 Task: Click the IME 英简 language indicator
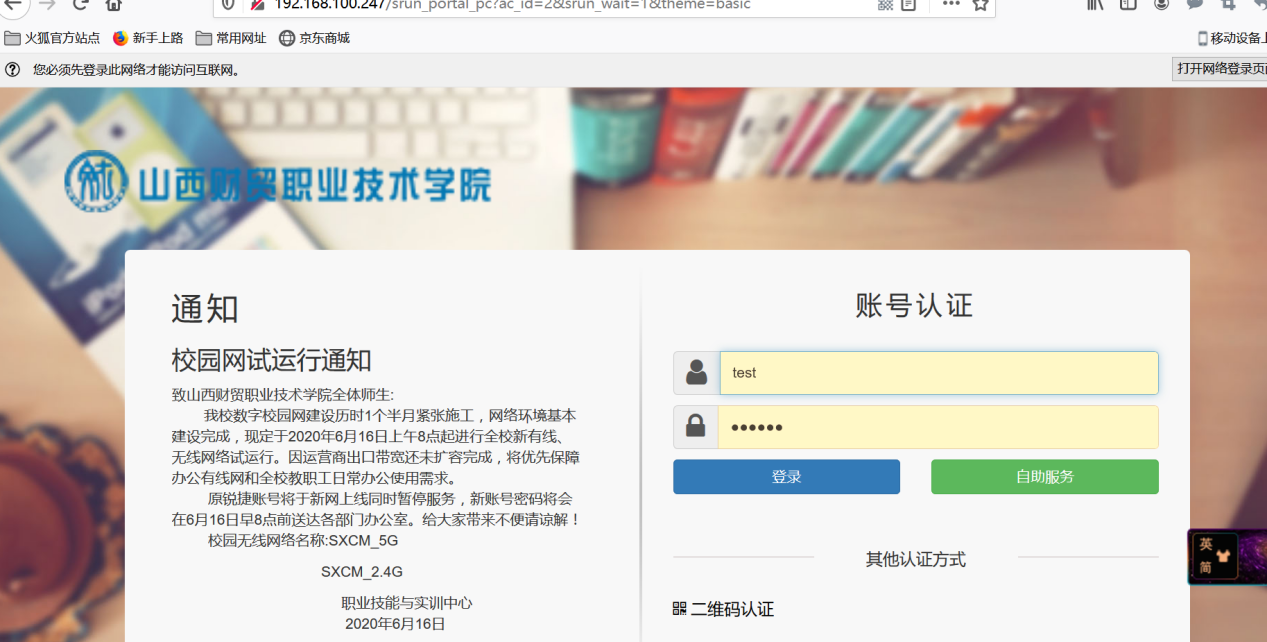[1215, 556]
